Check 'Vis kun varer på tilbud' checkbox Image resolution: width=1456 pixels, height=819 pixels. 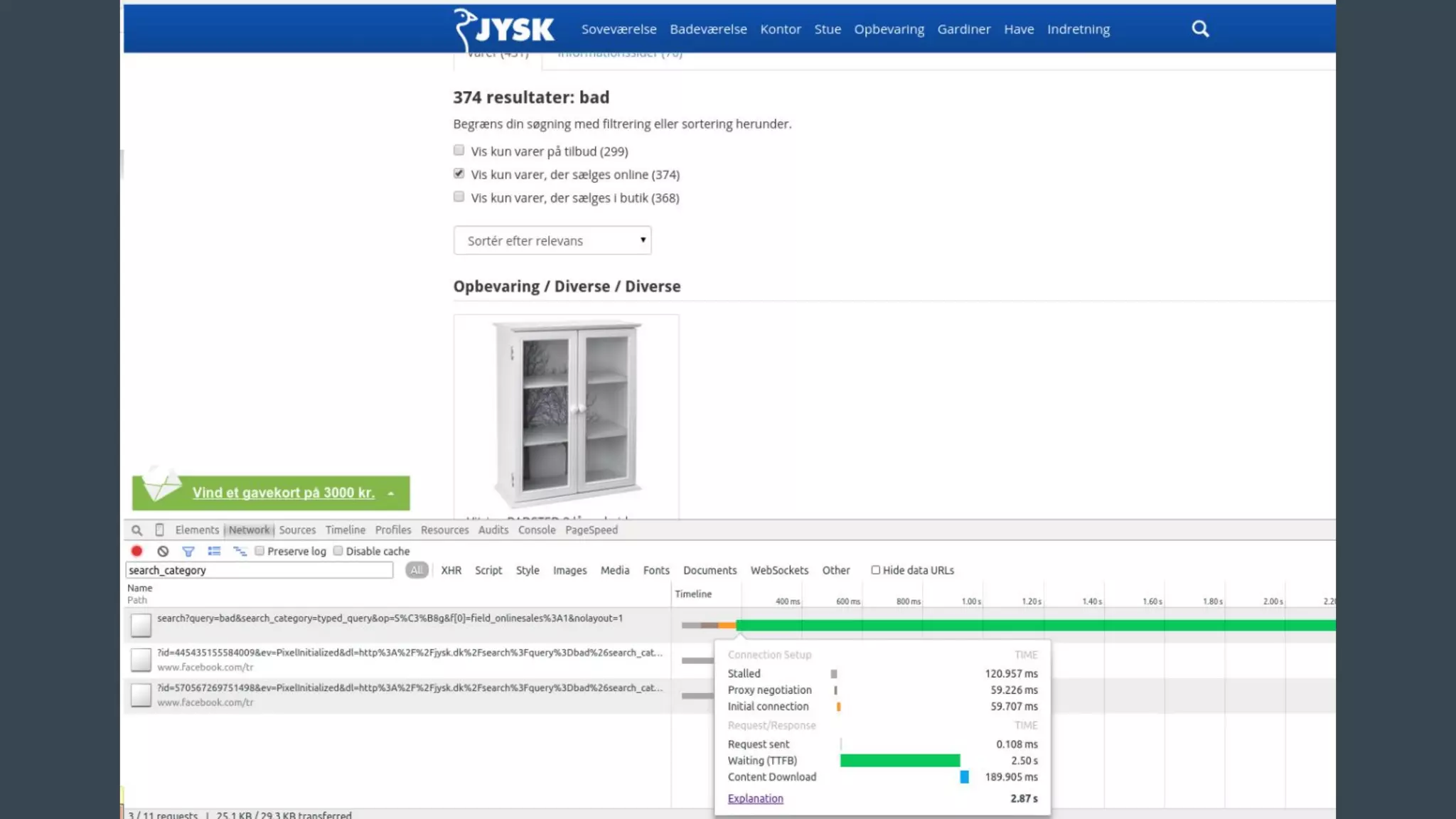coord(459,151)
